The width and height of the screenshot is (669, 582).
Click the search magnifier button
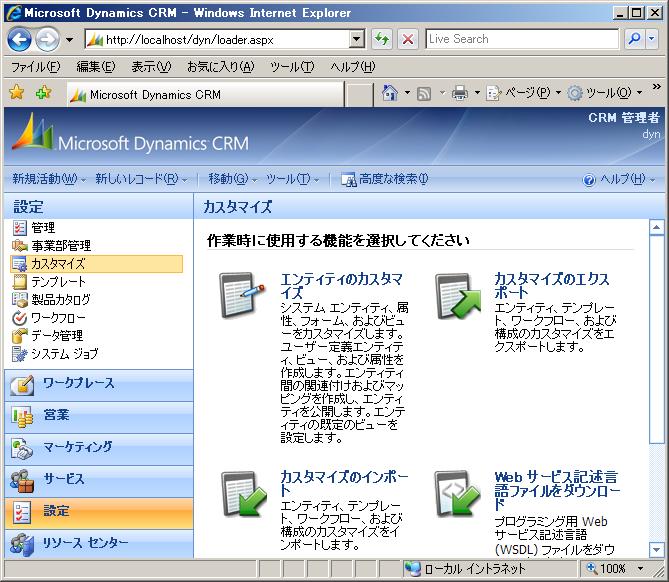pyautogui.click(x=634, y=39)
